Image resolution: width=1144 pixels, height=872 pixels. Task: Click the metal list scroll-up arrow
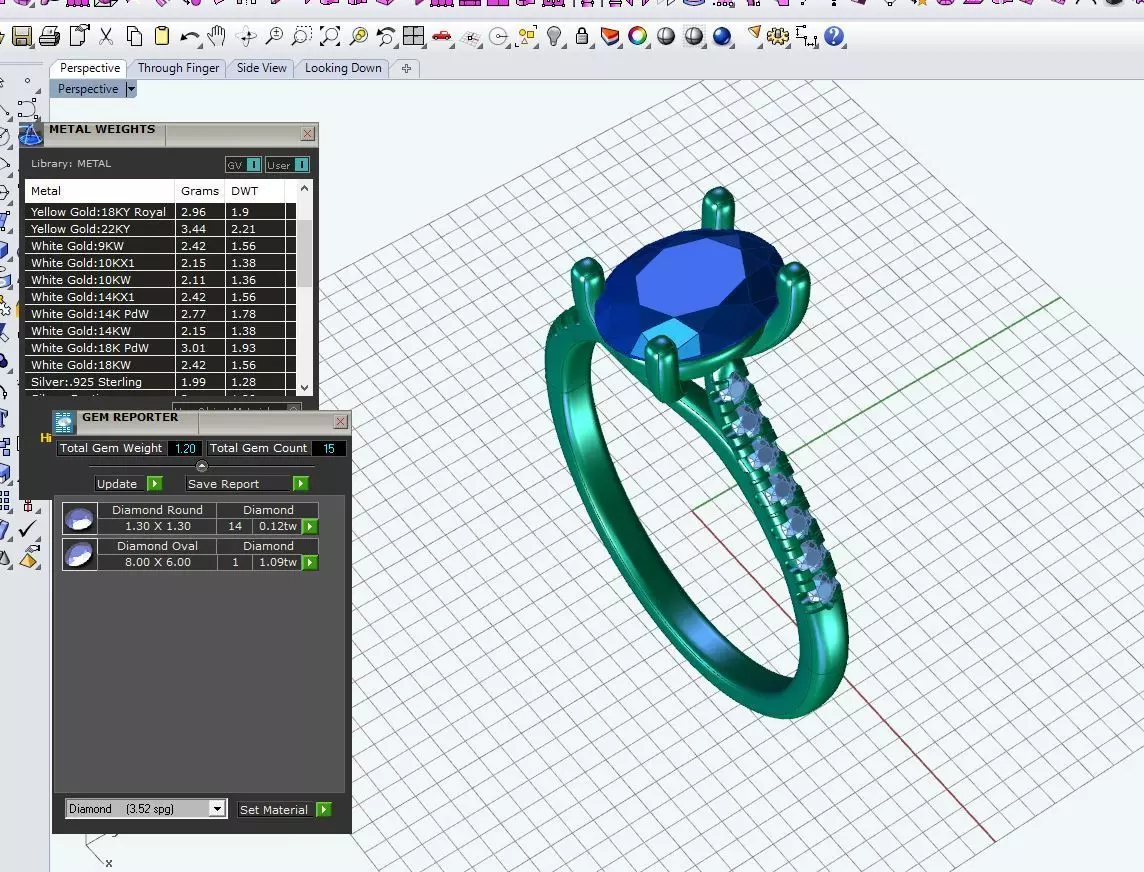pos(305,189)
